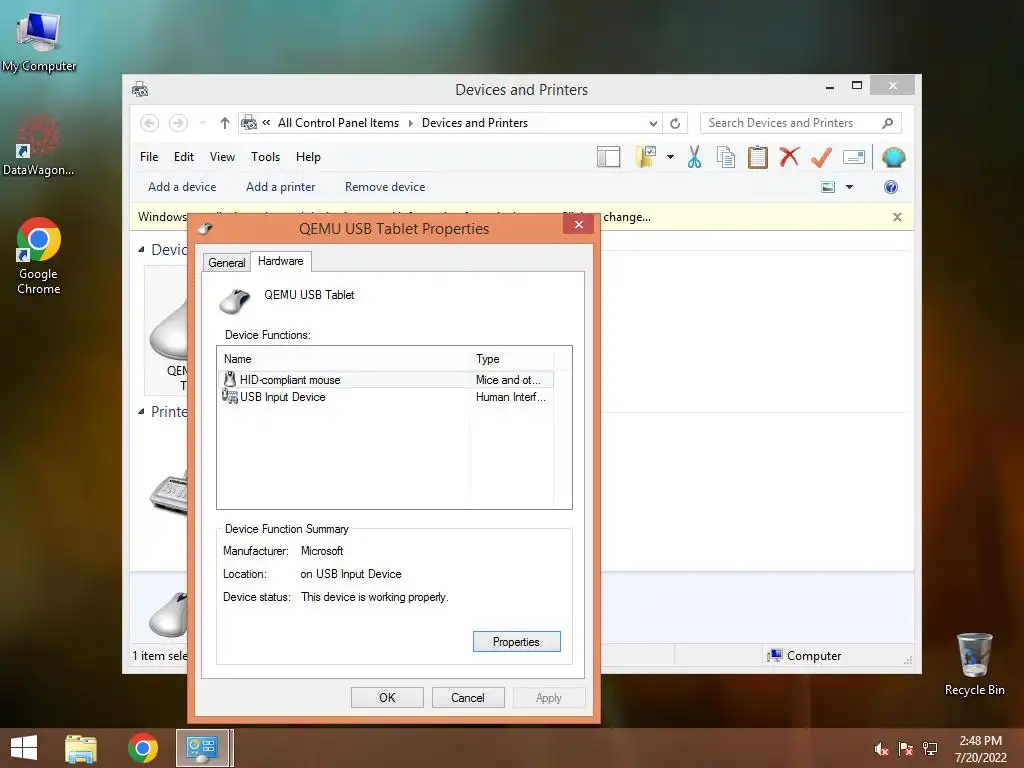Click All Control Panel Items breadcrumb
Image resolution: width=1024 pixels, height=768 pixels.
tap(338, 123)
